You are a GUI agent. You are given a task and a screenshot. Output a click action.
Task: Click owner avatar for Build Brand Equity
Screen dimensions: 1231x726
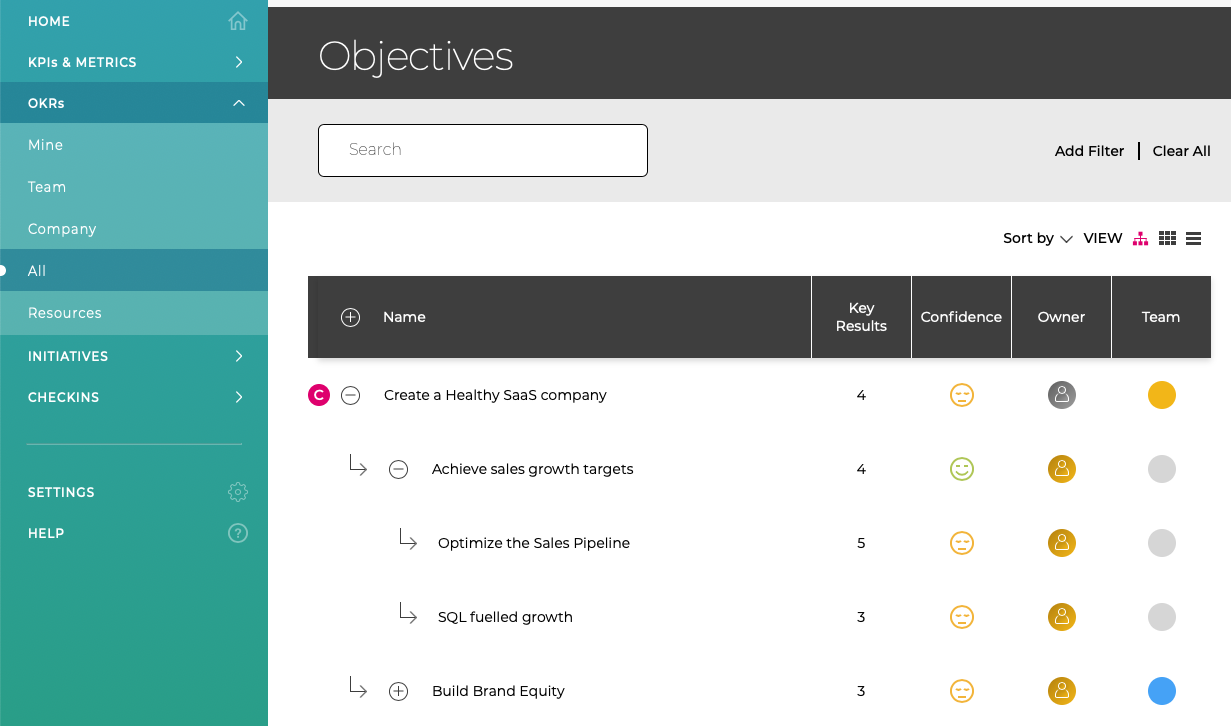(1061, 691)
